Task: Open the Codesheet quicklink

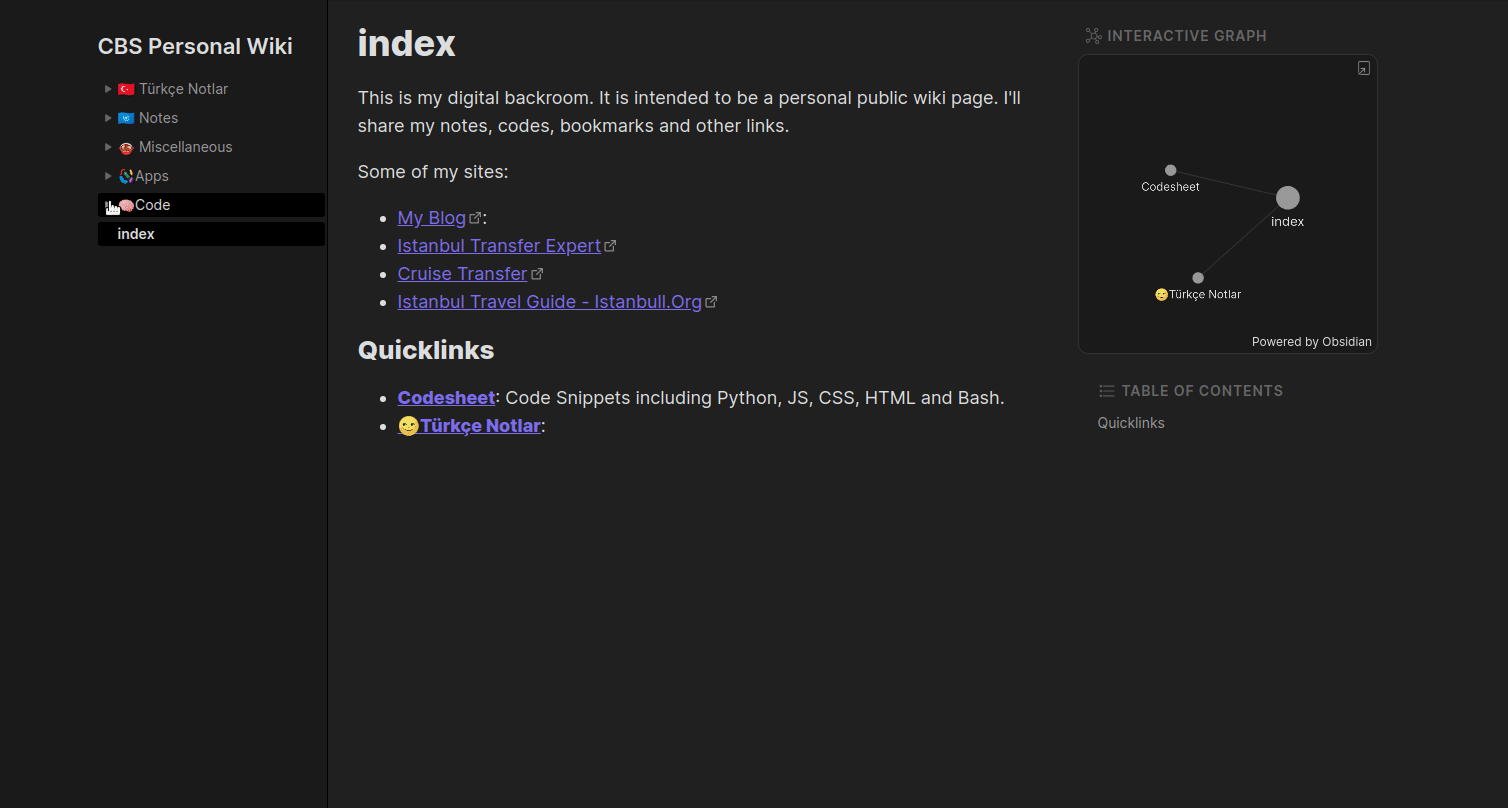Action: click(446, 398)
